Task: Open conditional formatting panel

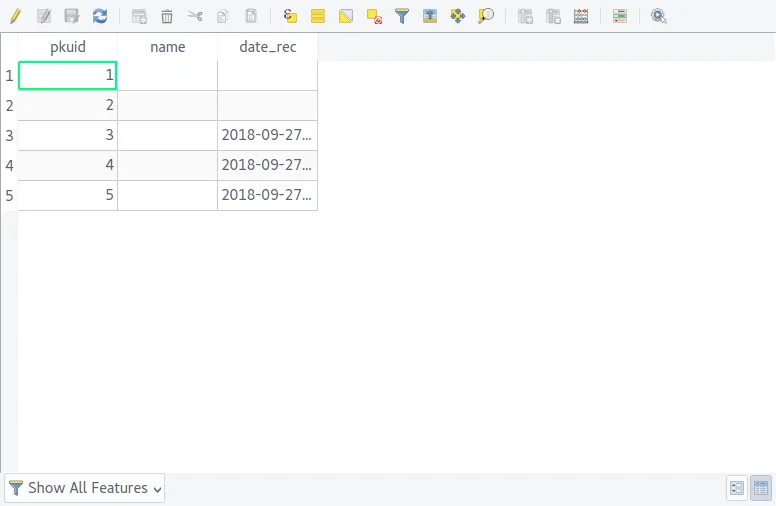Action: tap(620, 16)
